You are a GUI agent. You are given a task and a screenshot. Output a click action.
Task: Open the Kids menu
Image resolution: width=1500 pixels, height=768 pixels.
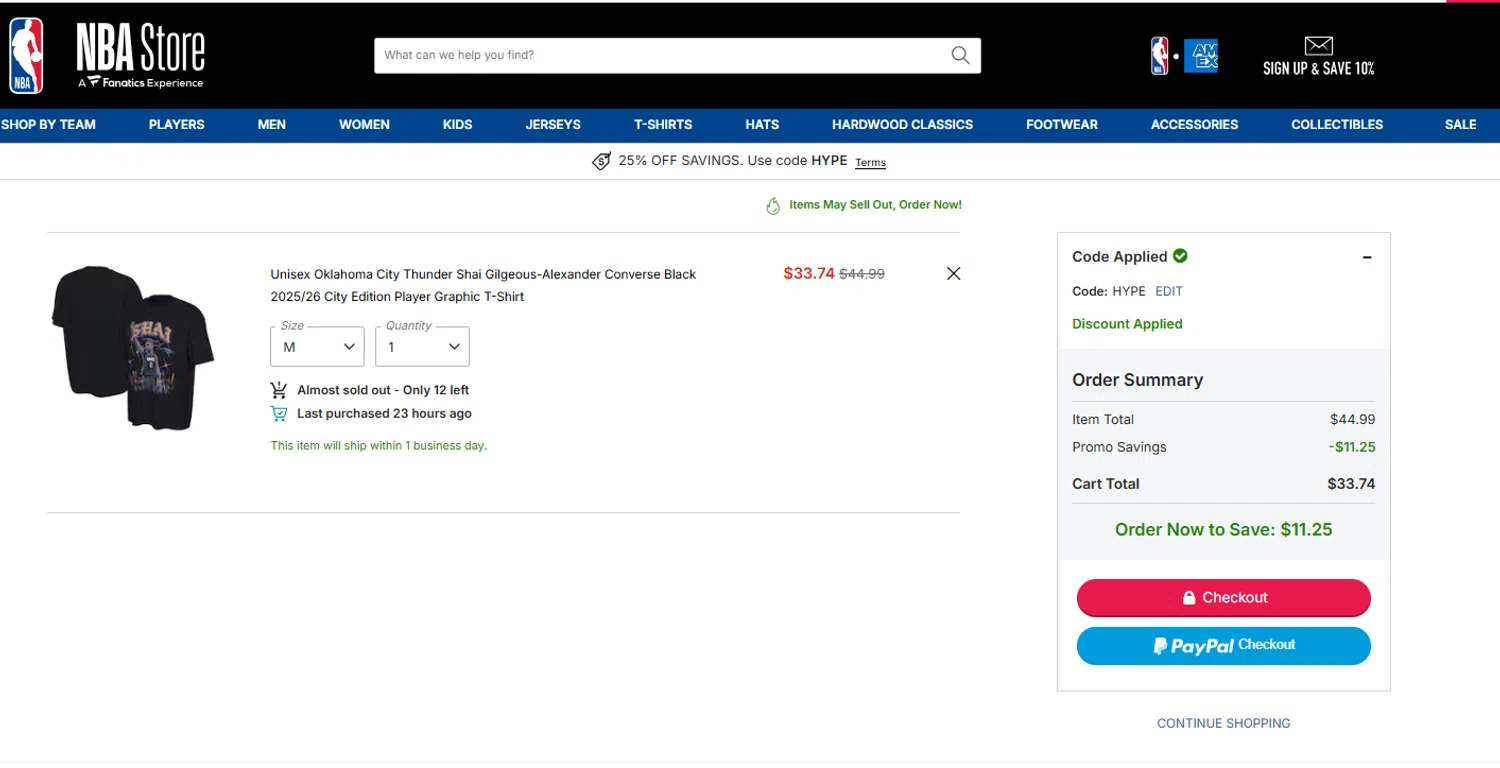click(x=457, y=125)
